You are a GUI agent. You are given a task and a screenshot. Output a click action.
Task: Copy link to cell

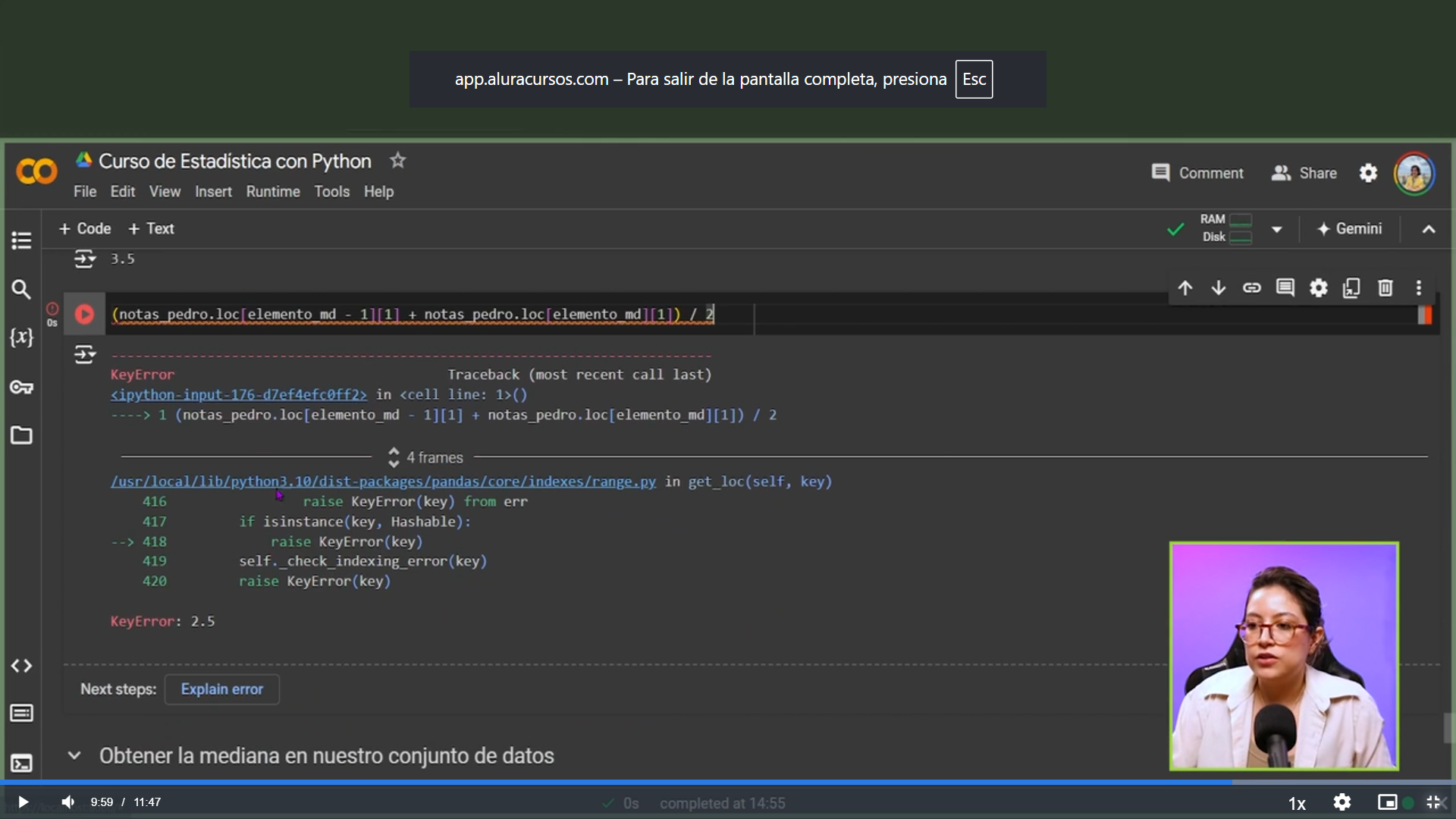[x=1252, y=288]
